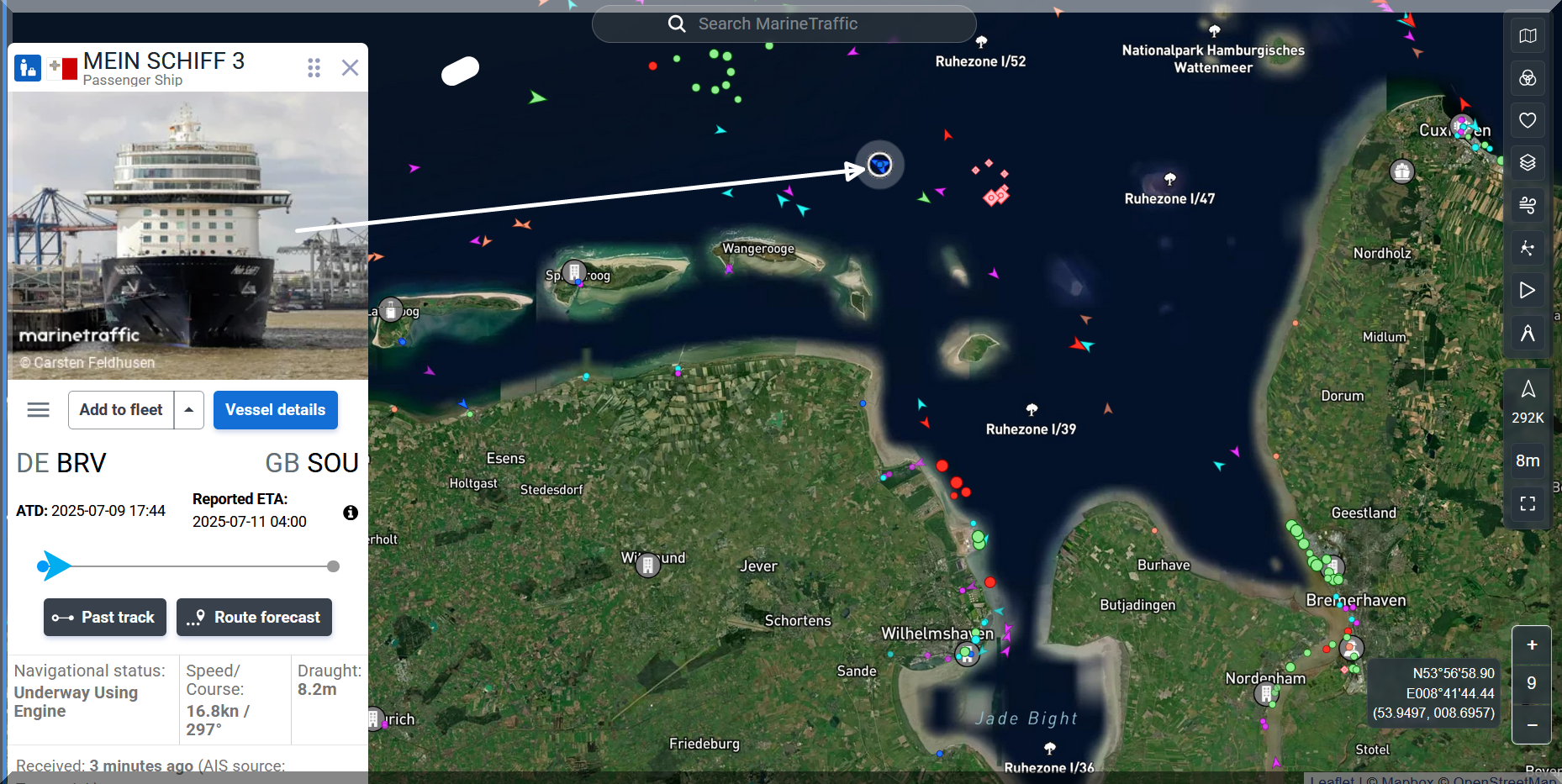Click the vessel filters circles icon

[x=1528, y=78]
